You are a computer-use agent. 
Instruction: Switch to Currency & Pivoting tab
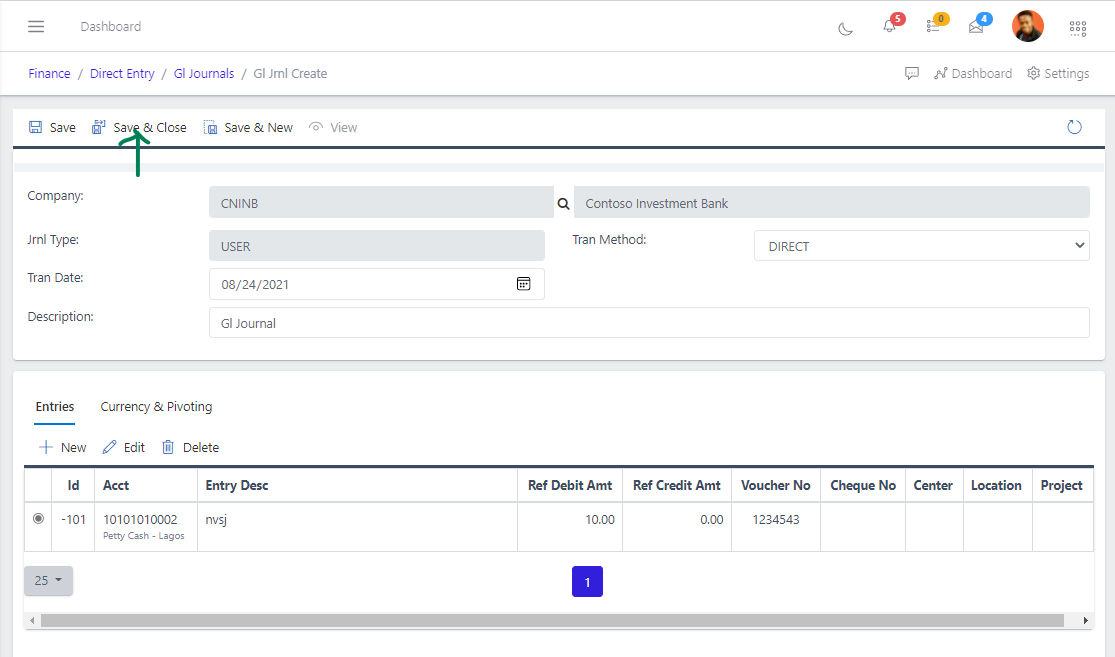pyautogui.click(x=156, y=407)
